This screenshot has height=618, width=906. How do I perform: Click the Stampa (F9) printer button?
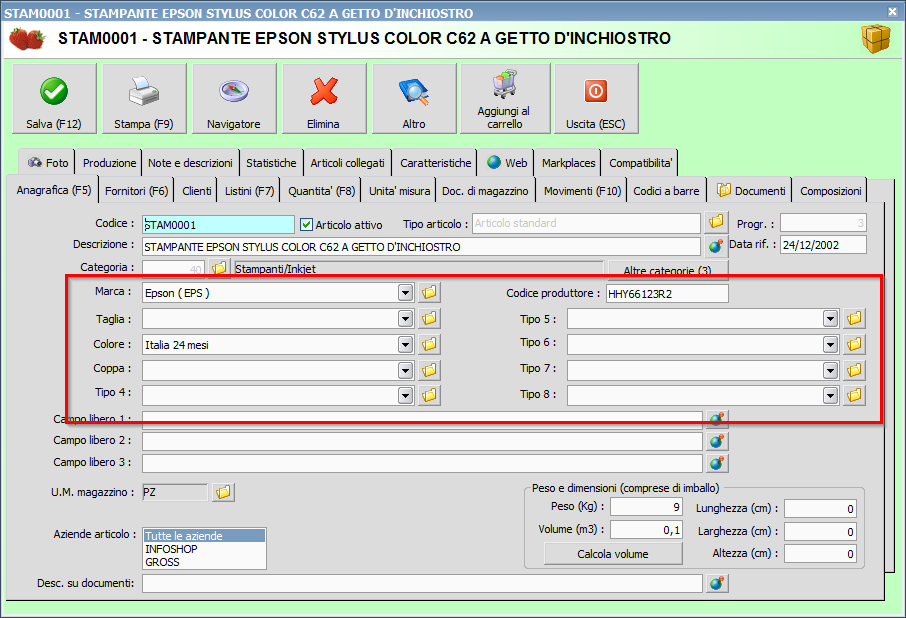point(144,99)
